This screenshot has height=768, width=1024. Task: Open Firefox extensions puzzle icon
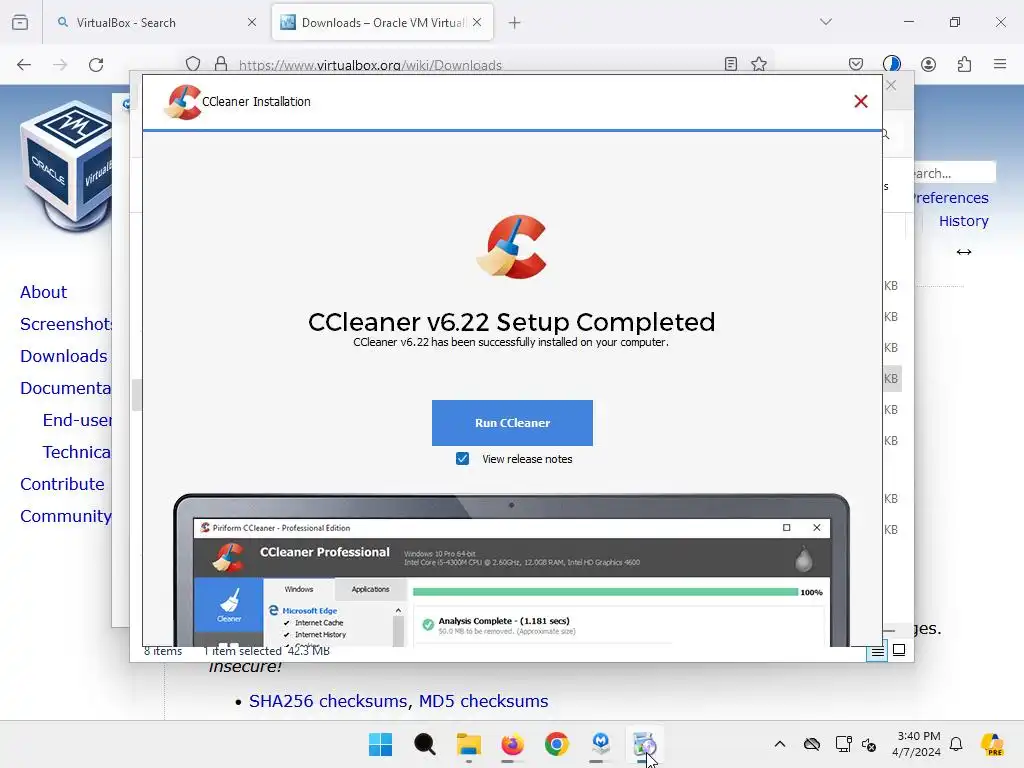[x=964, y=64]
